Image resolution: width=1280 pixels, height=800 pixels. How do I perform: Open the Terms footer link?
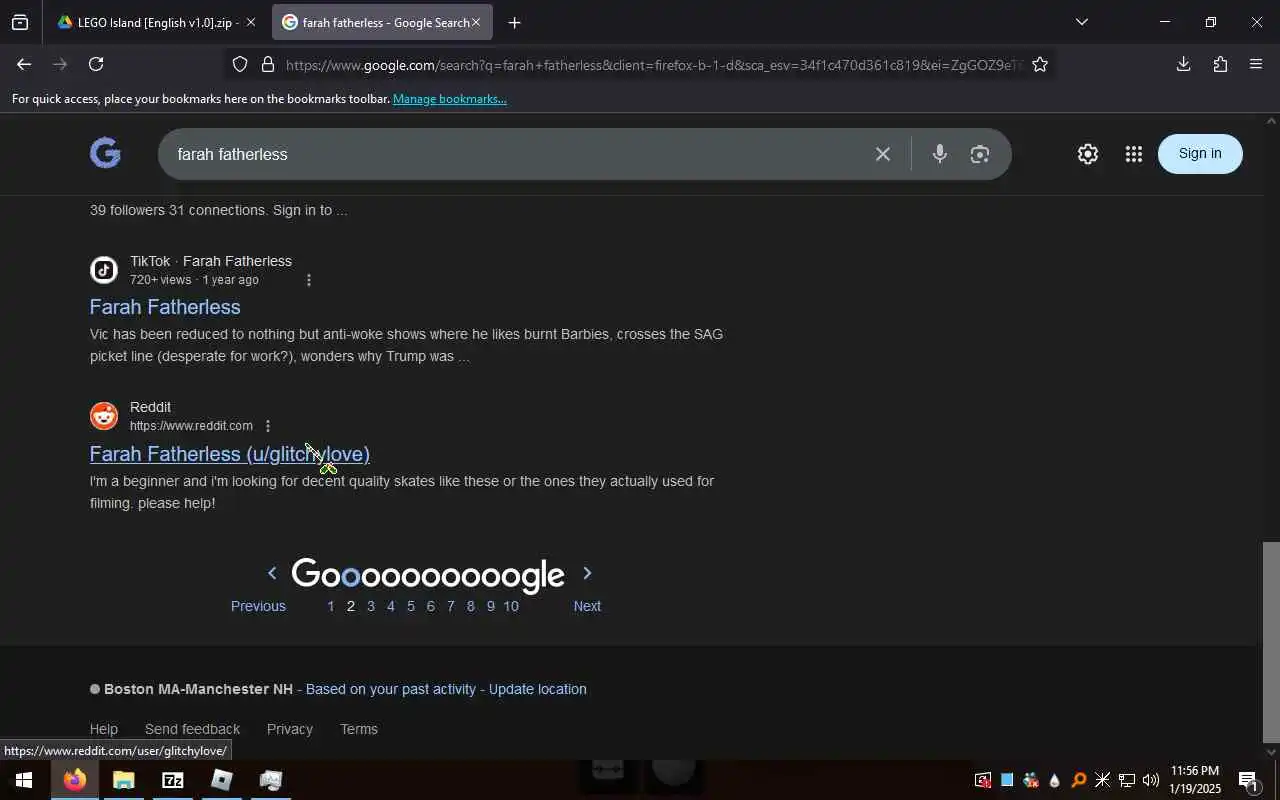coord(359,729)
